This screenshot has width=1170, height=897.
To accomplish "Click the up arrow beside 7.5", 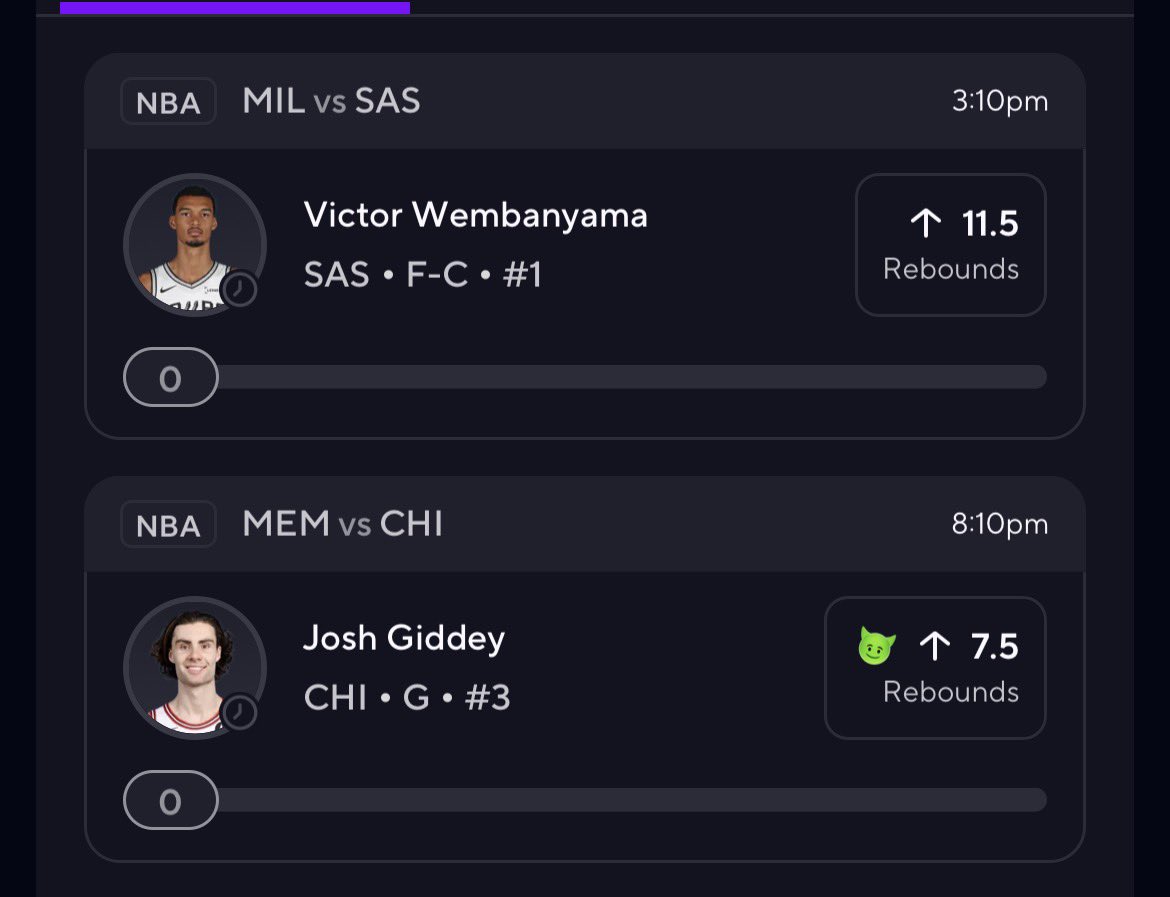I will point(934,647).
